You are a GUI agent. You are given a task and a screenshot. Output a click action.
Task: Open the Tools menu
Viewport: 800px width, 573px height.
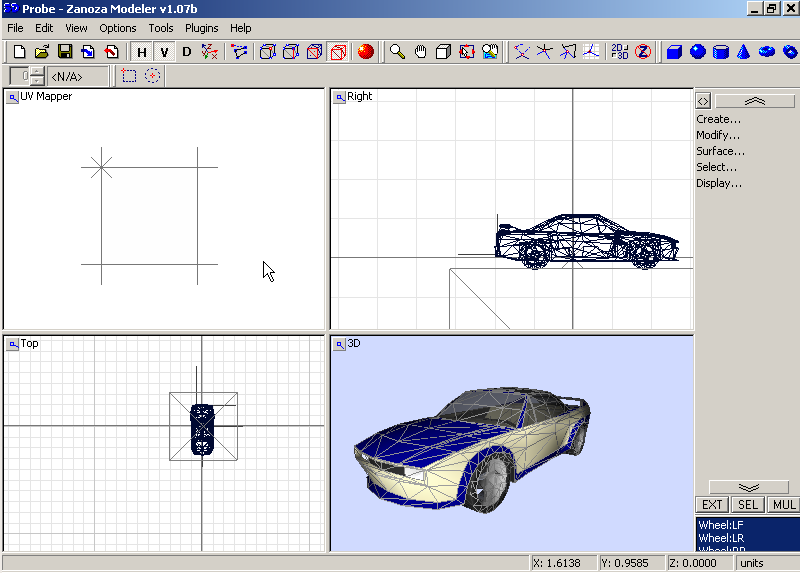click(x=160, y=28)
